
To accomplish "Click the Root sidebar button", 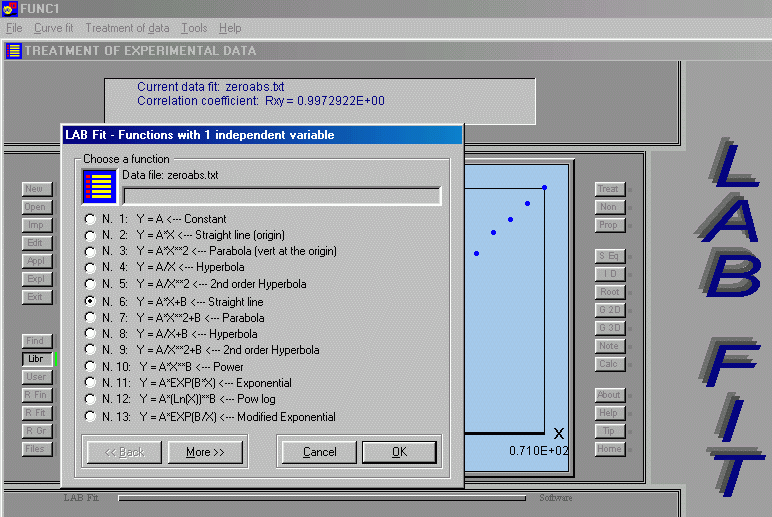I will 608,292.
